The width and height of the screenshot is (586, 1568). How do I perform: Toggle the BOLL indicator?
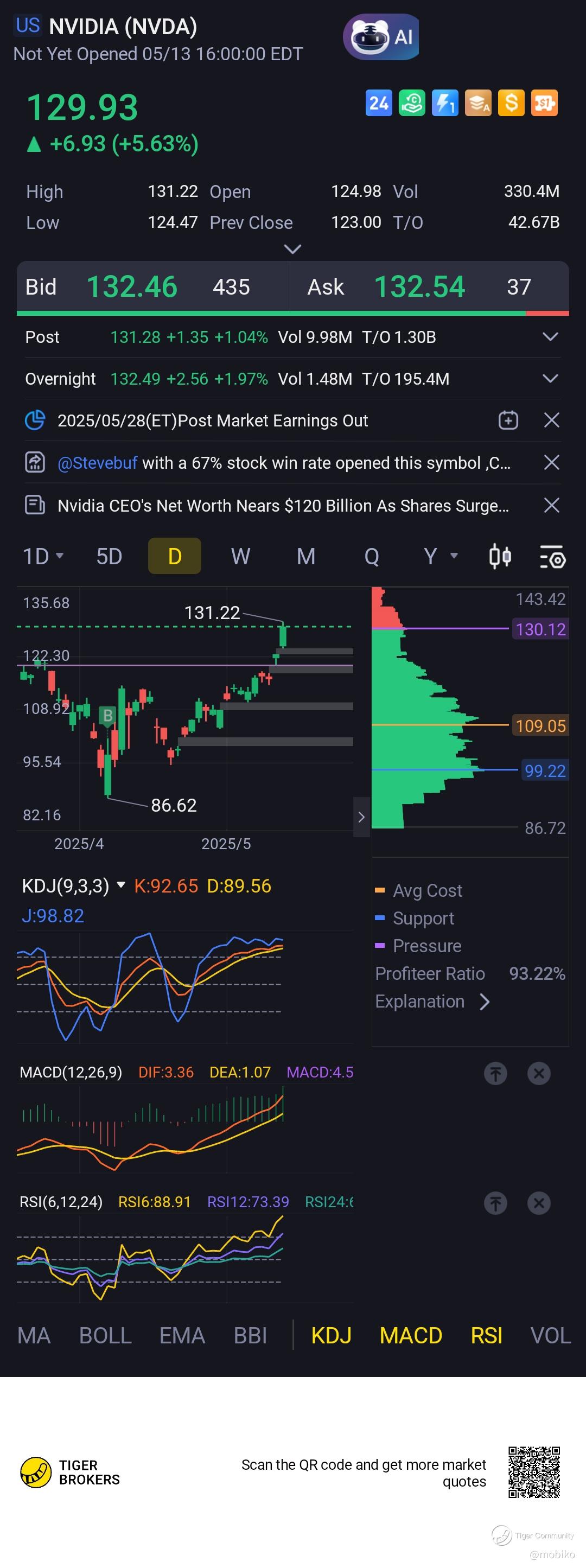[105, 1335]
